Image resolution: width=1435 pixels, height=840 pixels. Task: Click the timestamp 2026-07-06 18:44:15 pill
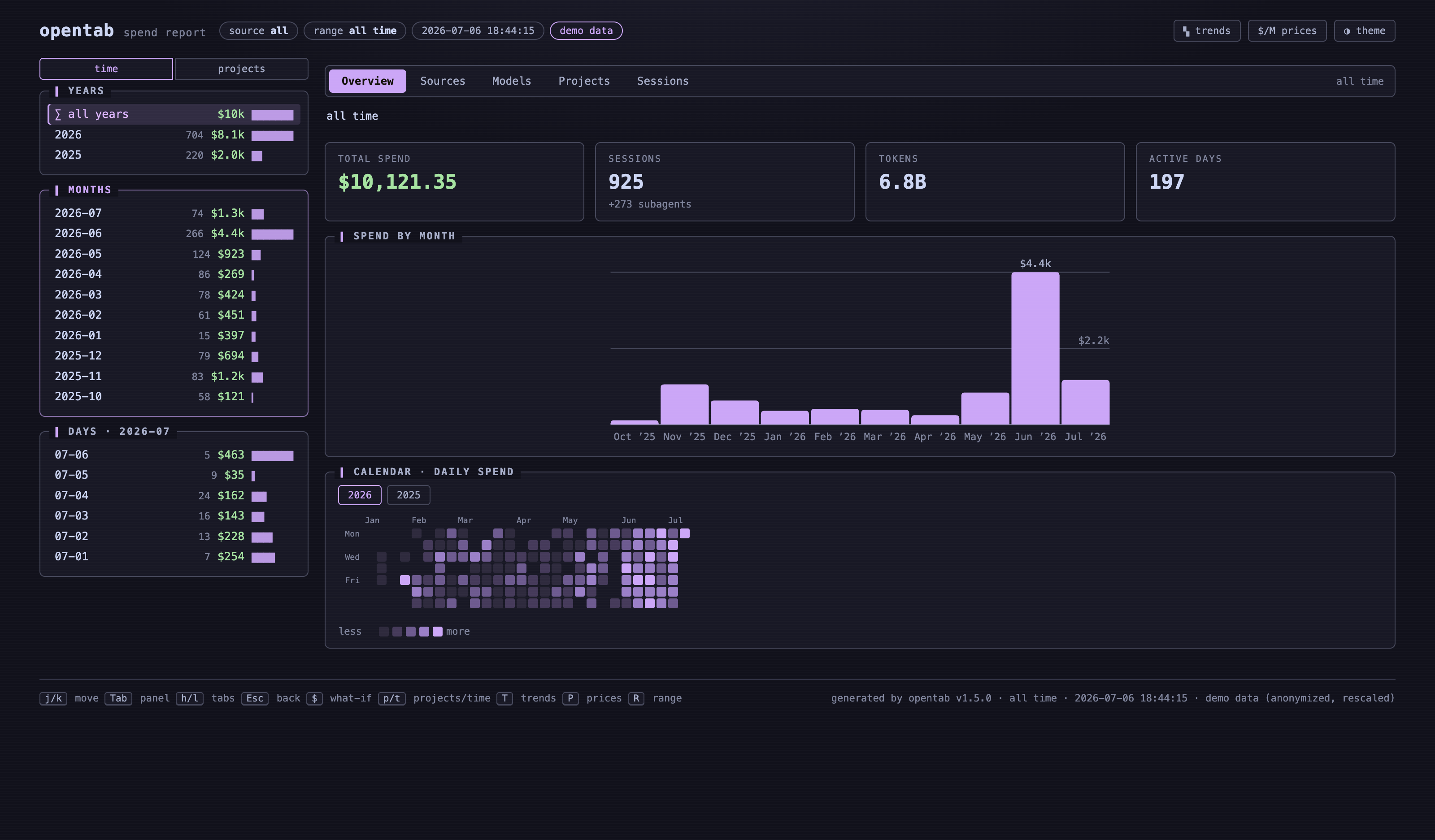478,31
